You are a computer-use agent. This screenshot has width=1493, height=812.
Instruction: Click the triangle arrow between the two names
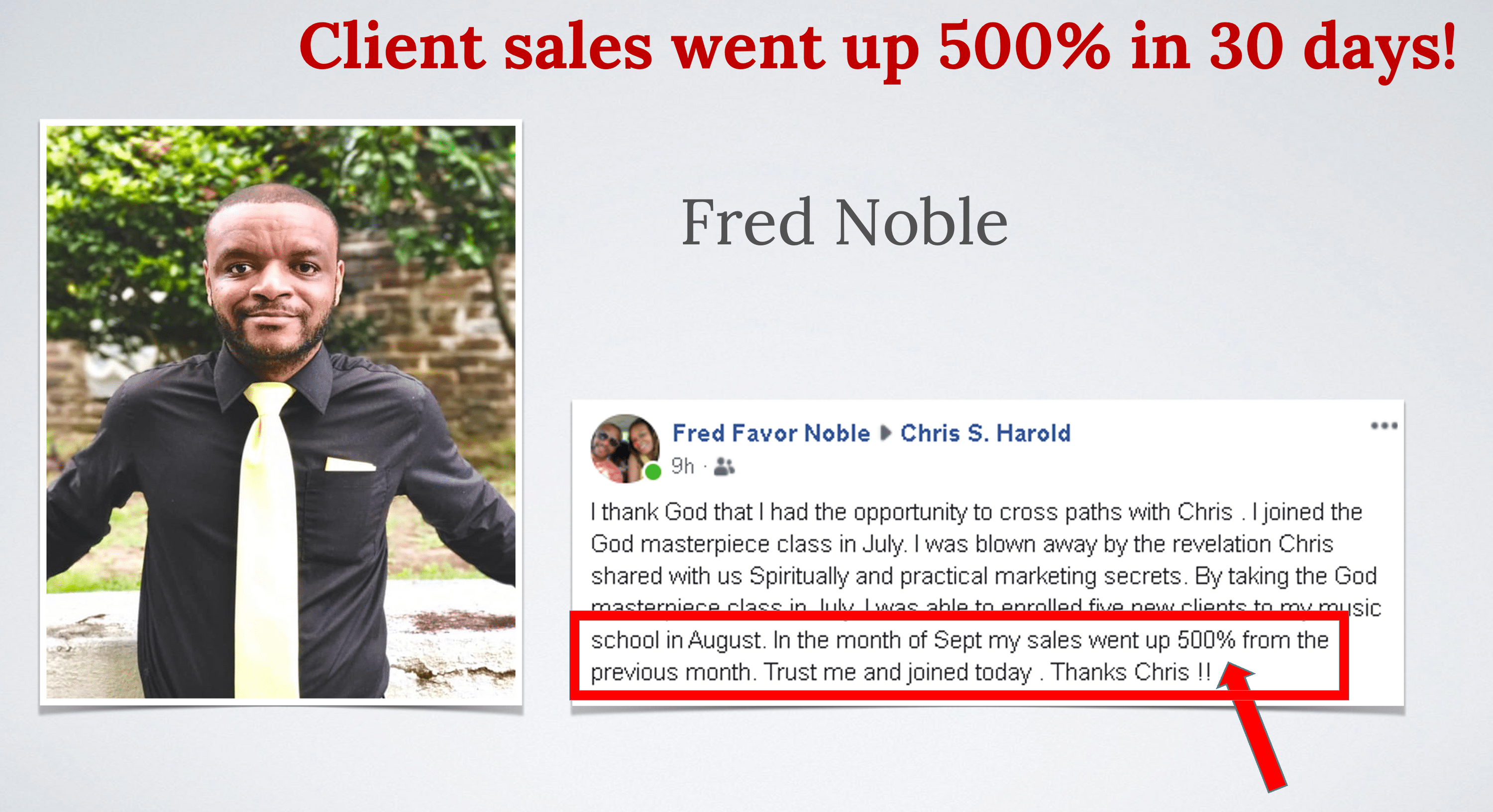tap(885, 433)
